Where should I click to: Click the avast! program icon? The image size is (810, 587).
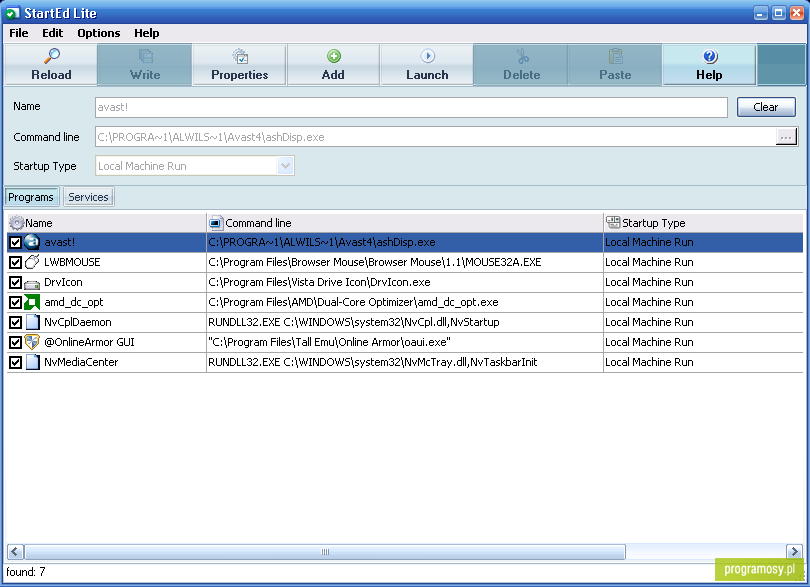32,242
